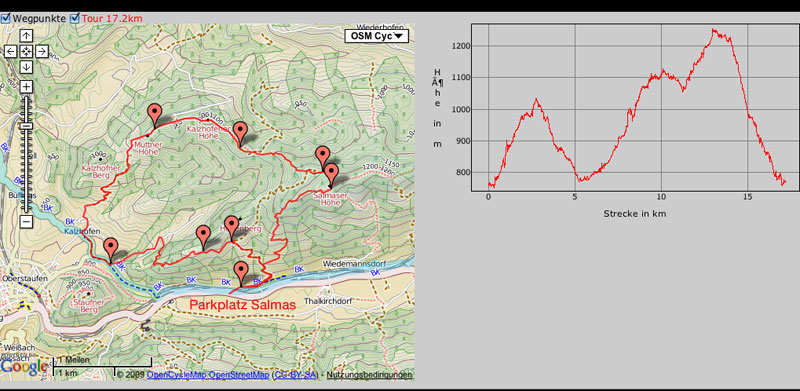Click the upper waypoint marker above Salmaser Höhe

(x=322, y=158)
